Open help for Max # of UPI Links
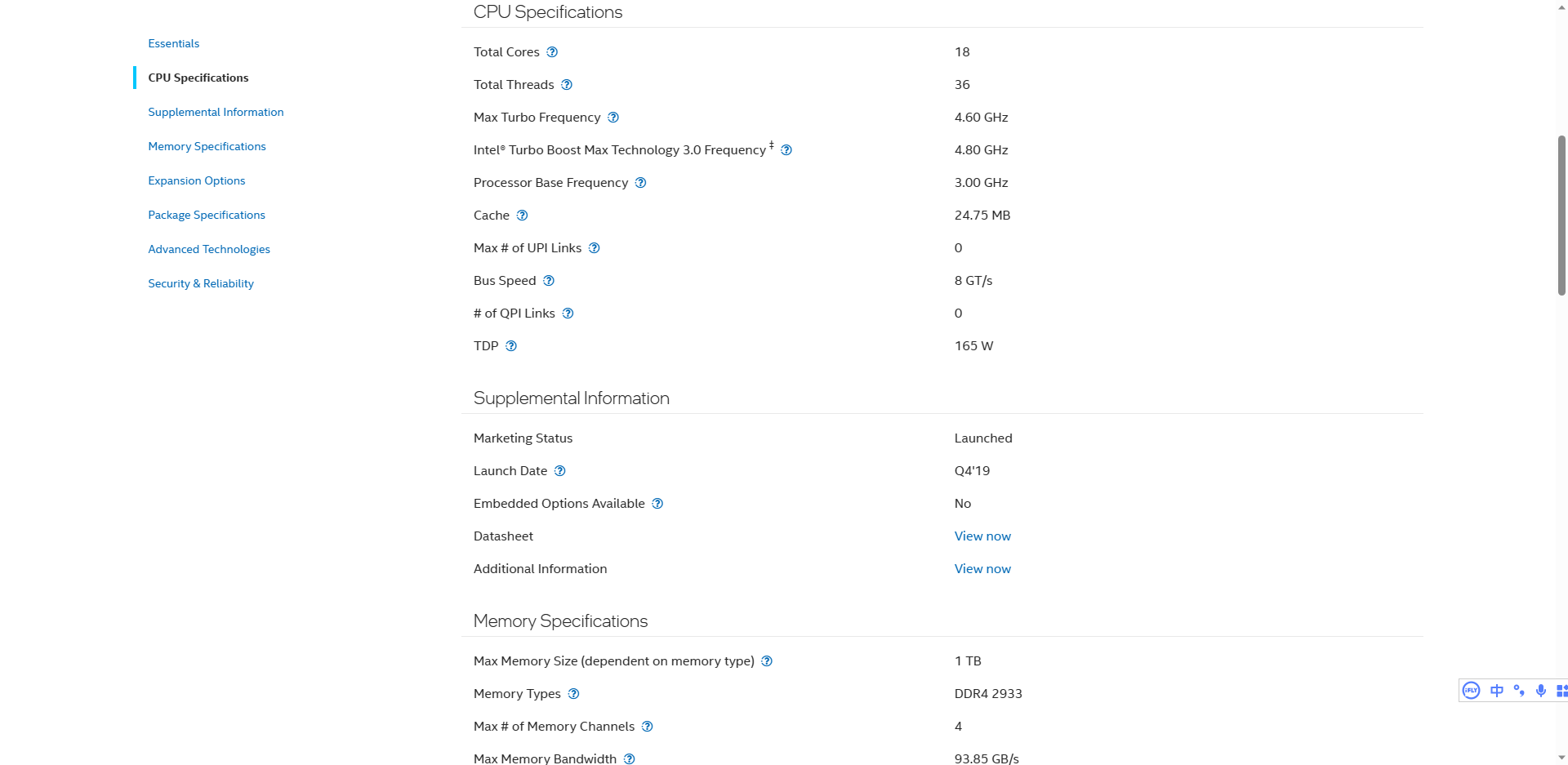 click(595, 248)
